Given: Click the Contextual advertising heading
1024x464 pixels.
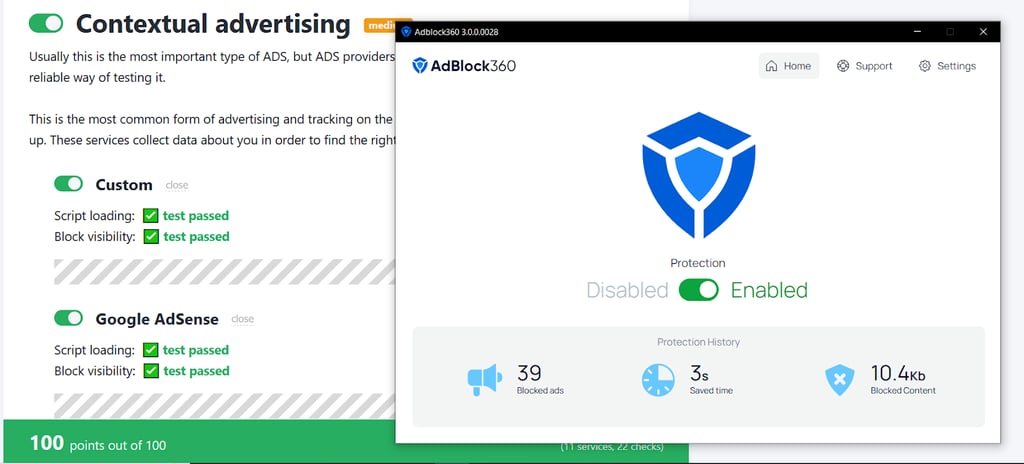Looking at the screenshot, I should pos(213,24).
